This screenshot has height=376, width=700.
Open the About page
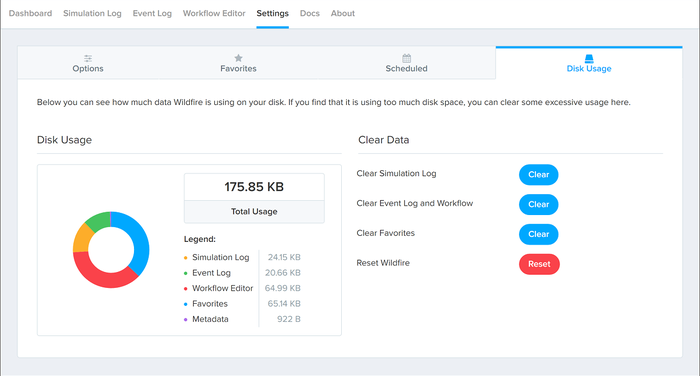coord(343,13)
